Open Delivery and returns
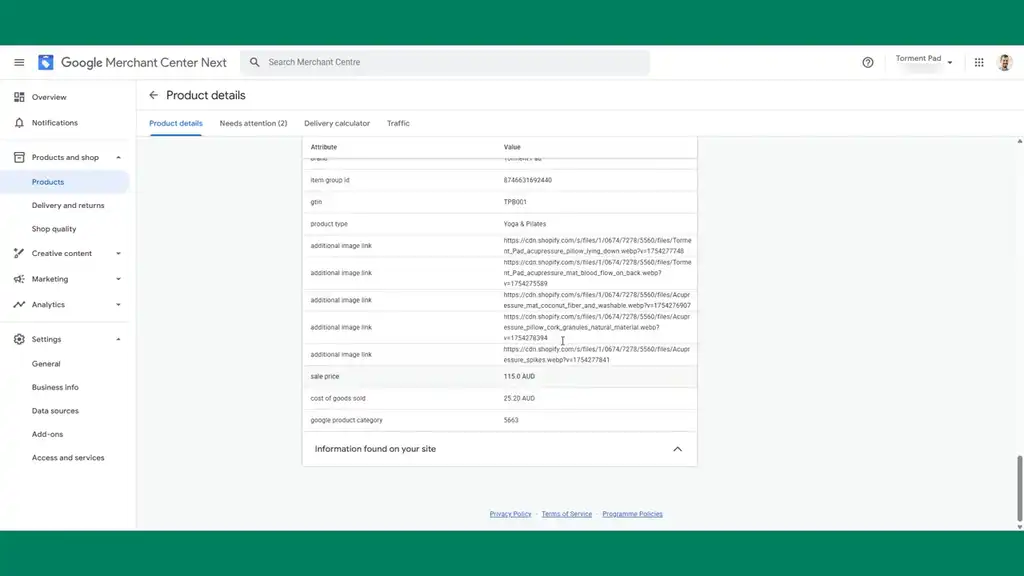The height and width of the screenshot is (576, 1024). pos(68,205)
